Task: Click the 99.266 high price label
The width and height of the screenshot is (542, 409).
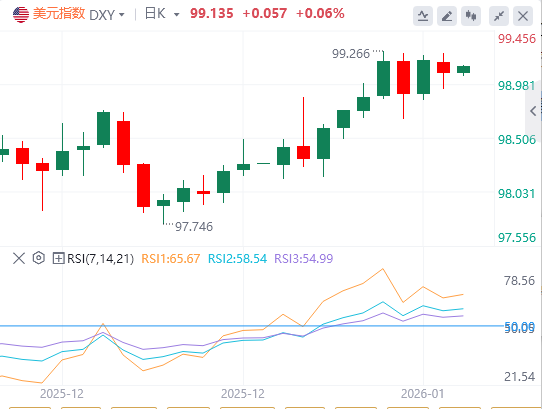Action: [x=351, y=54]
